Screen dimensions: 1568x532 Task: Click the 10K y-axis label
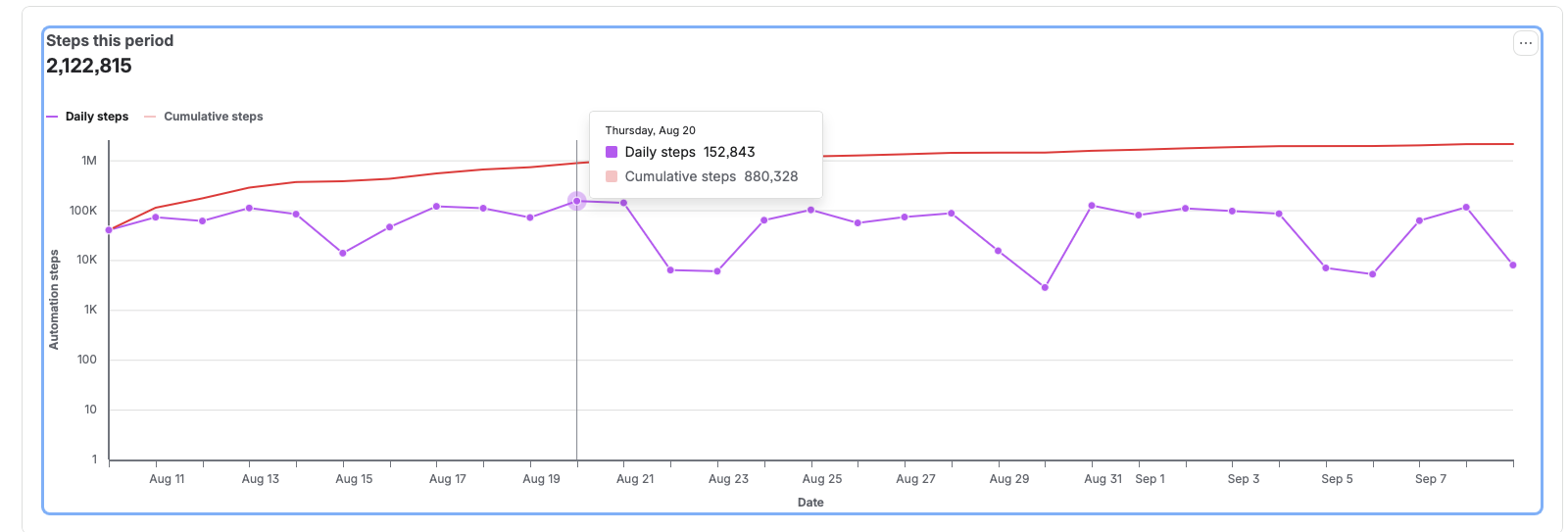(86, 260)
